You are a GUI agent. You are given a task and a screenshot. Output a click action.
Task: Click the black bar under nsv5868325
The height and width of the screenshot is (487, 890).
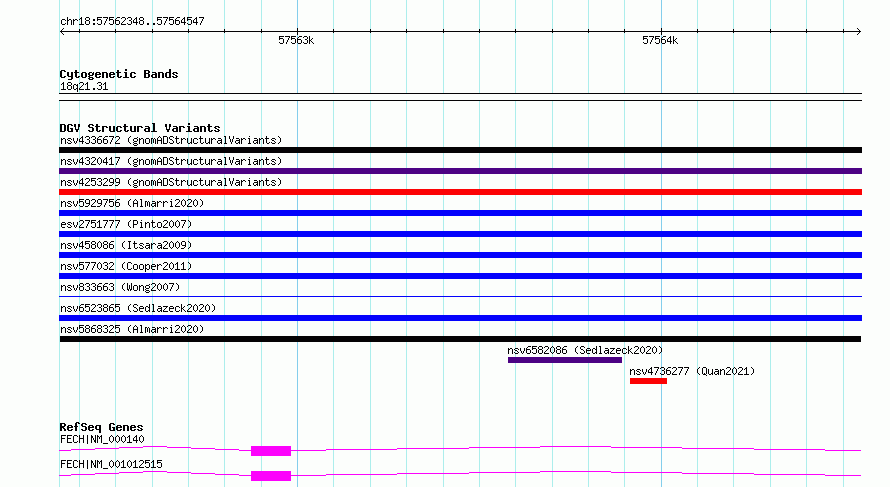460,339
